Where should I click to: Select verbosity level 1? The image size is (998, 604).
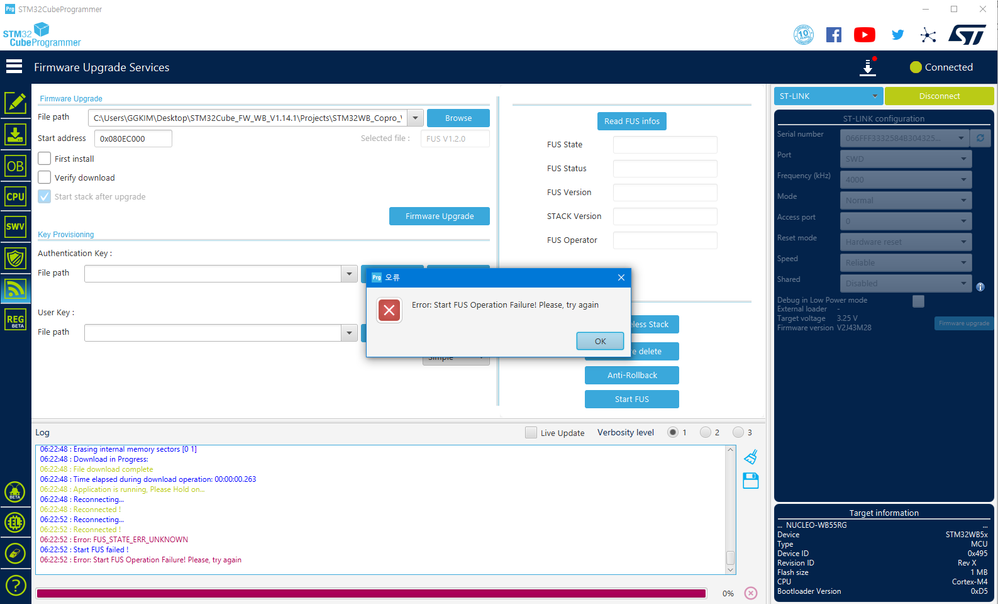click(x=673, y=433)
